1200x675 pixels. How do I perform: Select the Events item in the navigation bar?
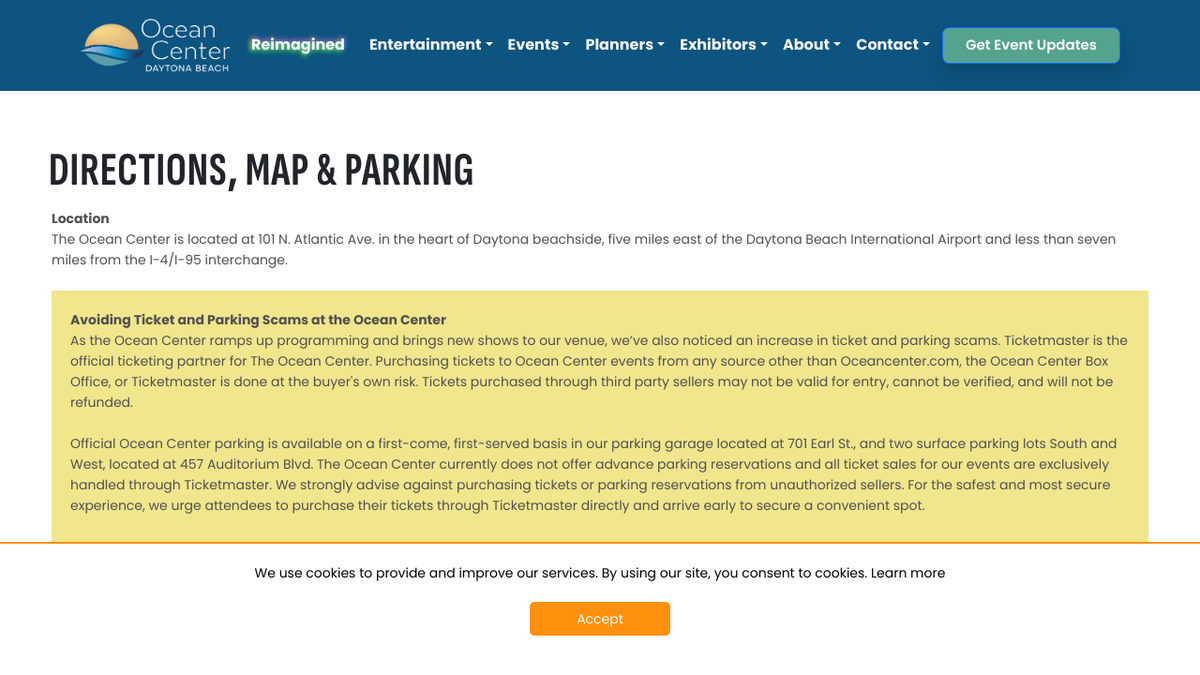(533, 45)
